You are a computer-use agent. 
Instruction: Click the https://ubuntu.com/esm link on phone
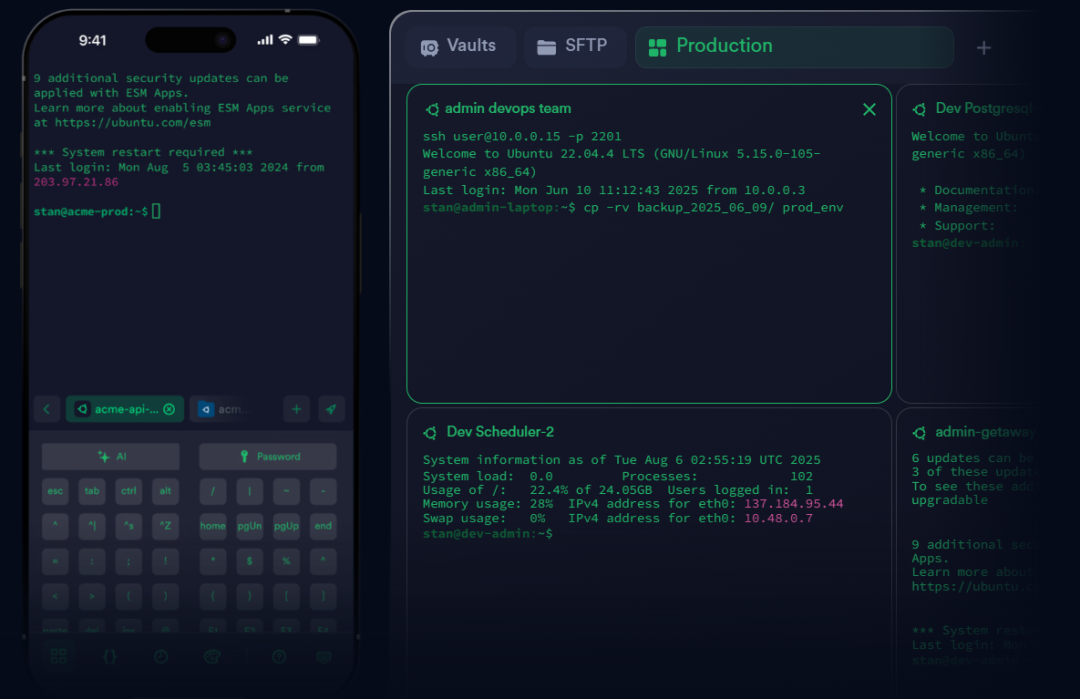(133, 123)
